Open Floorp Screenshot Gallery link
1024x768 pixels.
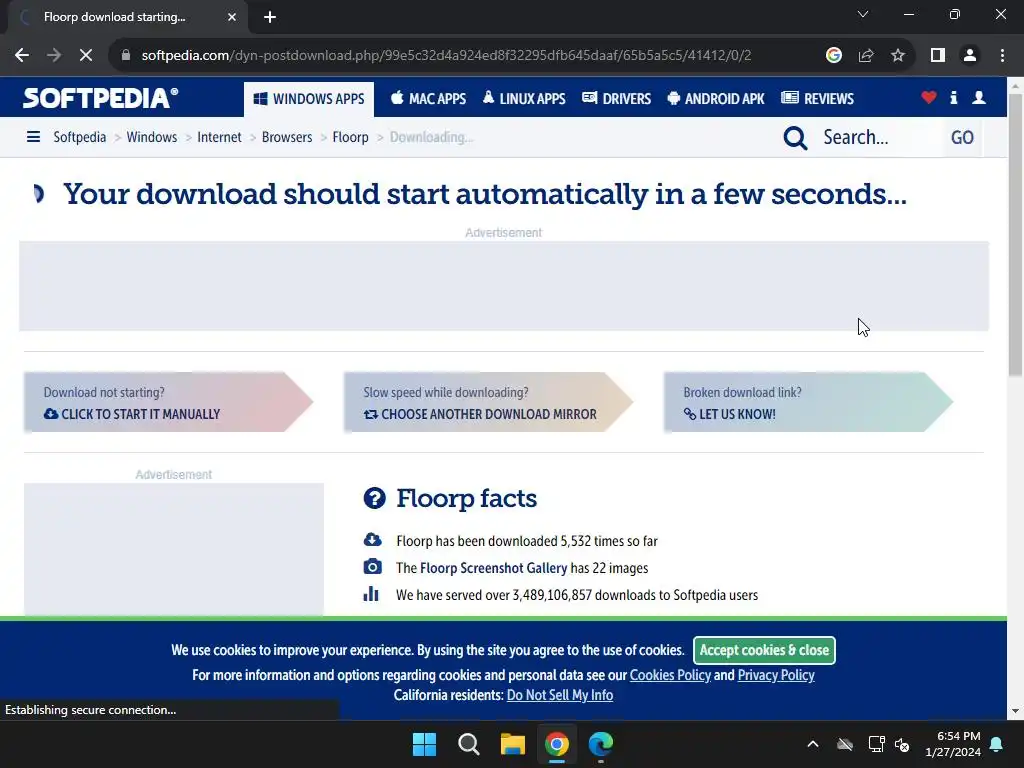(x=493, y=568)
